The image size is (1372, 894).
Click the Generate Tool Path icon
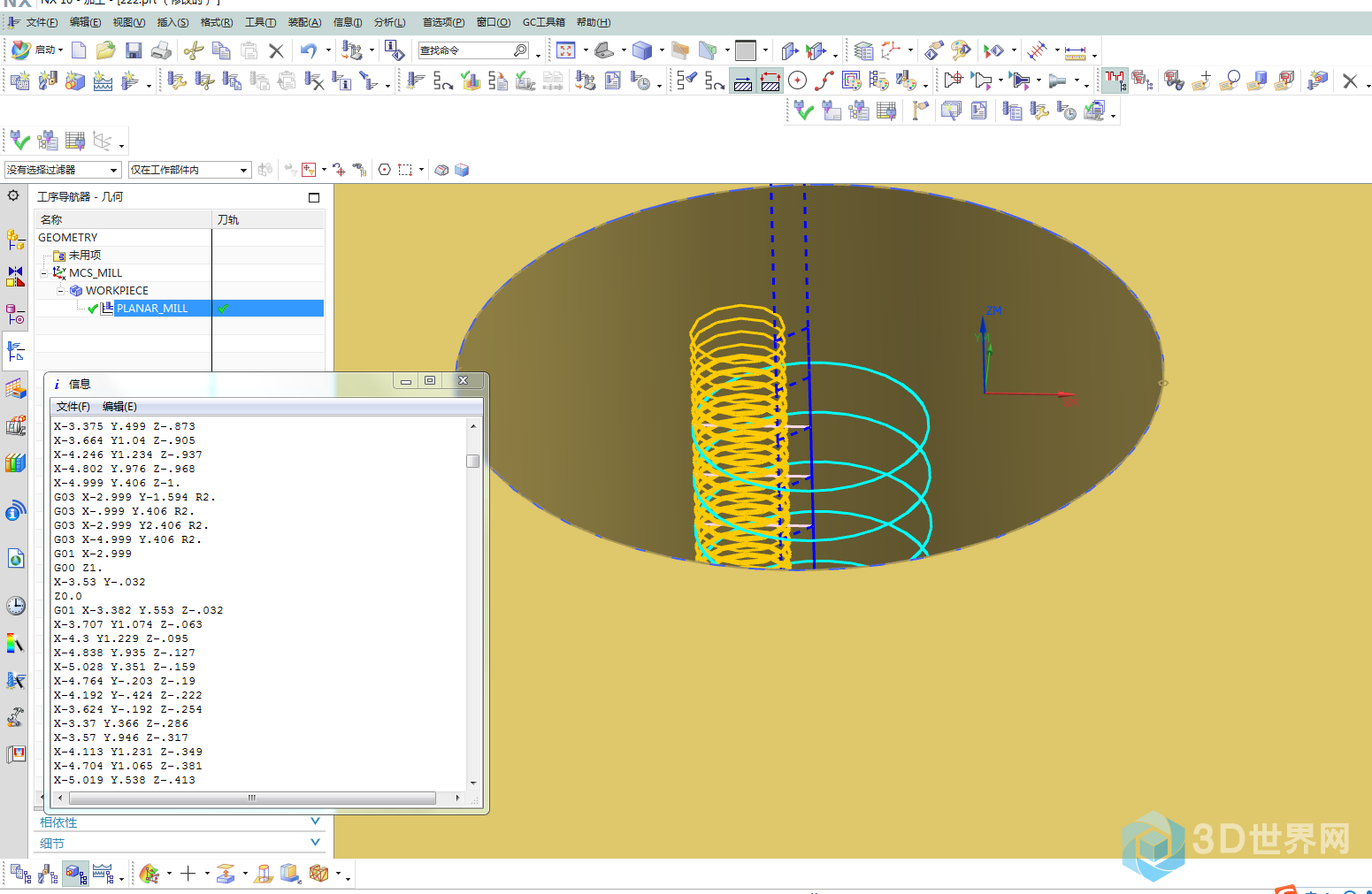(416, 81)
